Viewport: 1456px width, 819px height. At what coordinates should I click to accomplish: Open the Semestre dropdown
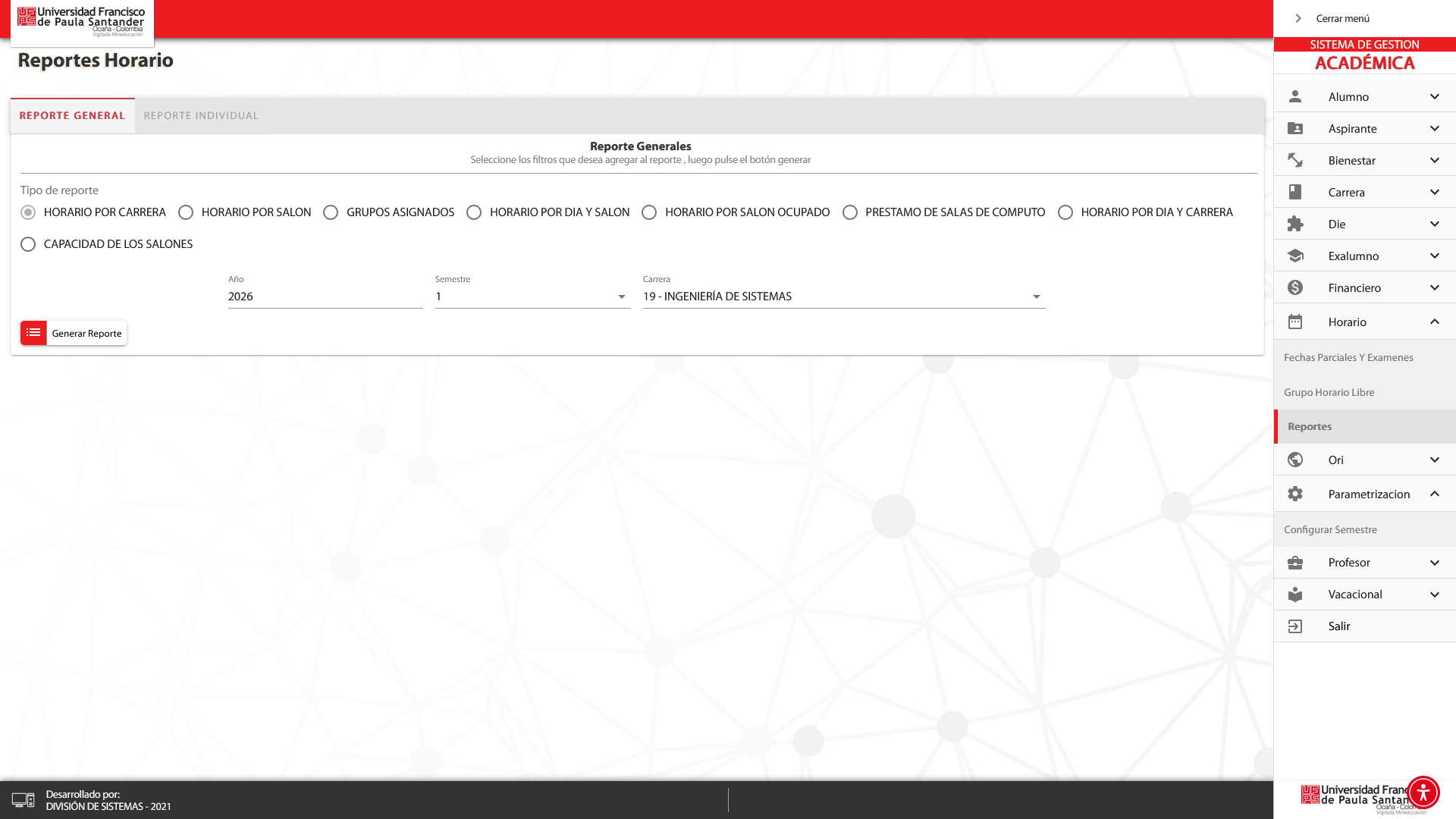click(x=532, y=297)
